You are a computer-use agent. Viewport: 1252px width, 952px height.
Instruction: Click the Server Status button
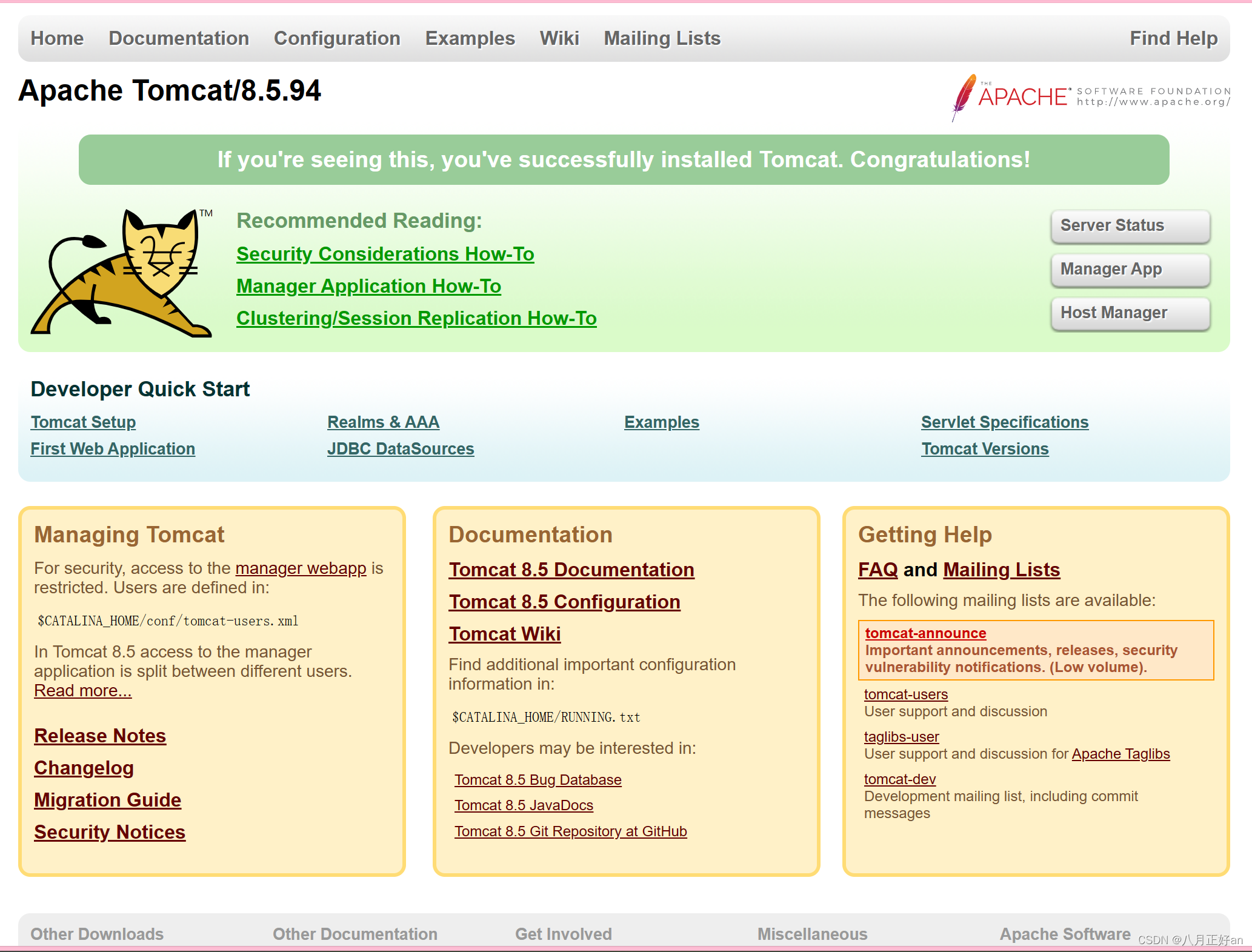click(x=1130, y=225)
